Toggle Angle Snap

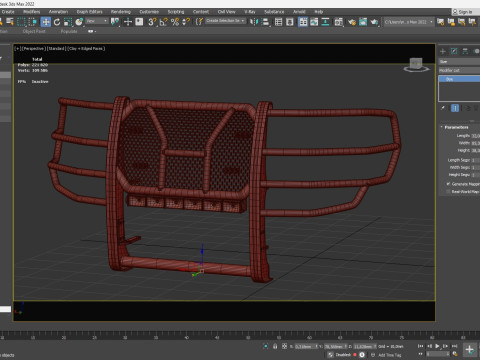163,22
